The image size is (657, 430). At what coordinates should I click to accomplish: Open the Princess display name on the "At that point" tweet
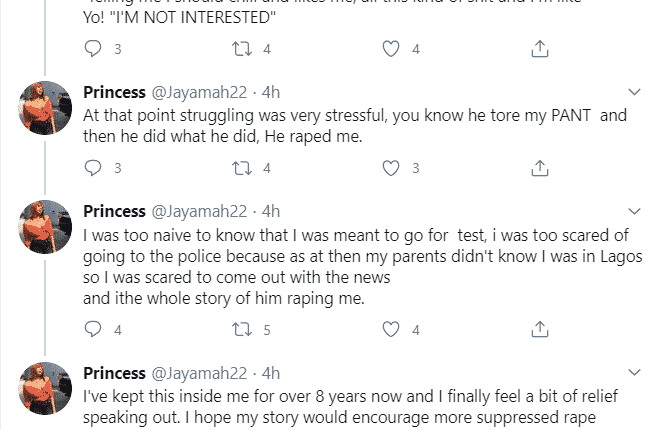pos(114,92)
